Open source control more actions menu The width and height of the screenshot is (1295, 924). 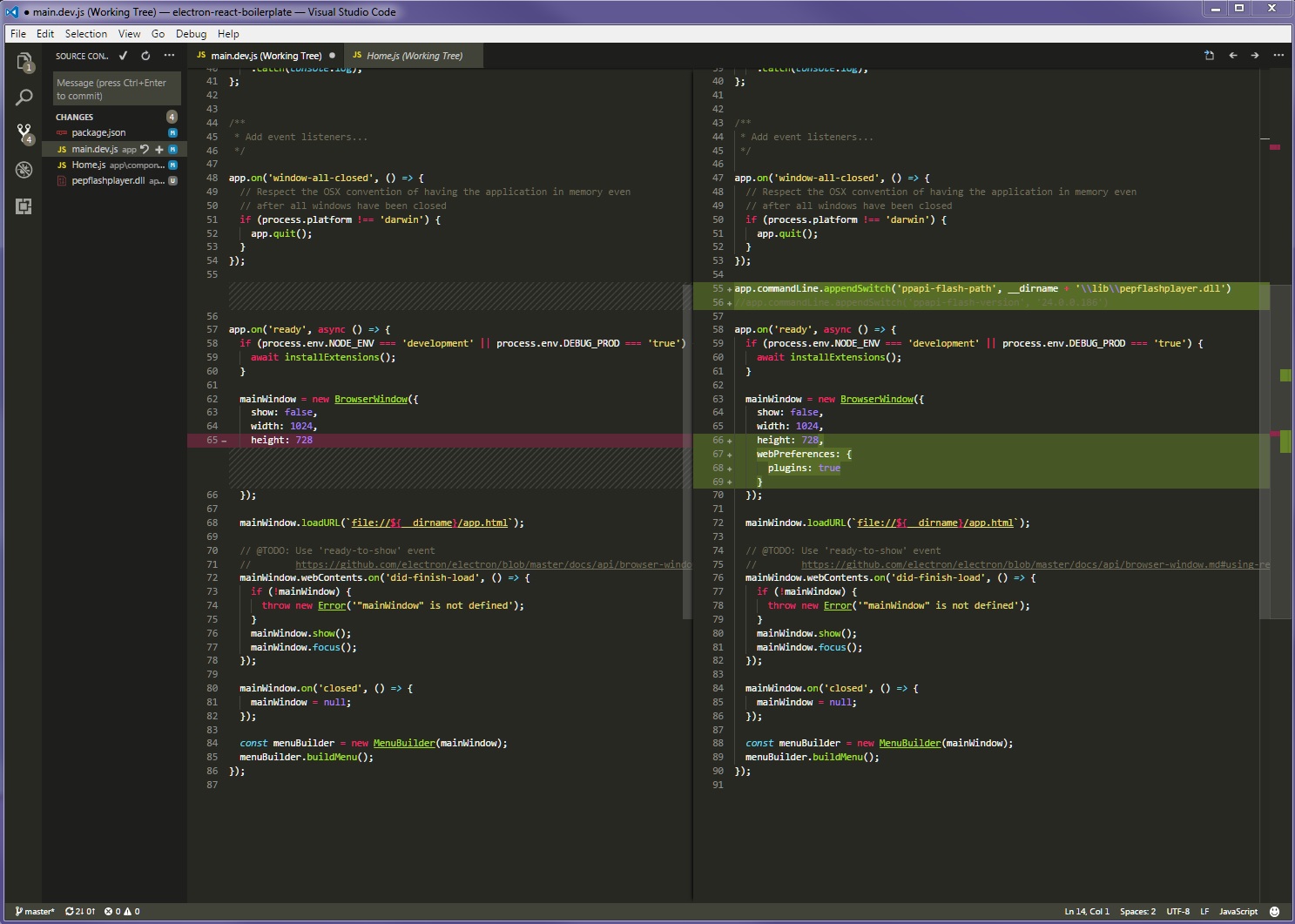click(x=169, y=56)
